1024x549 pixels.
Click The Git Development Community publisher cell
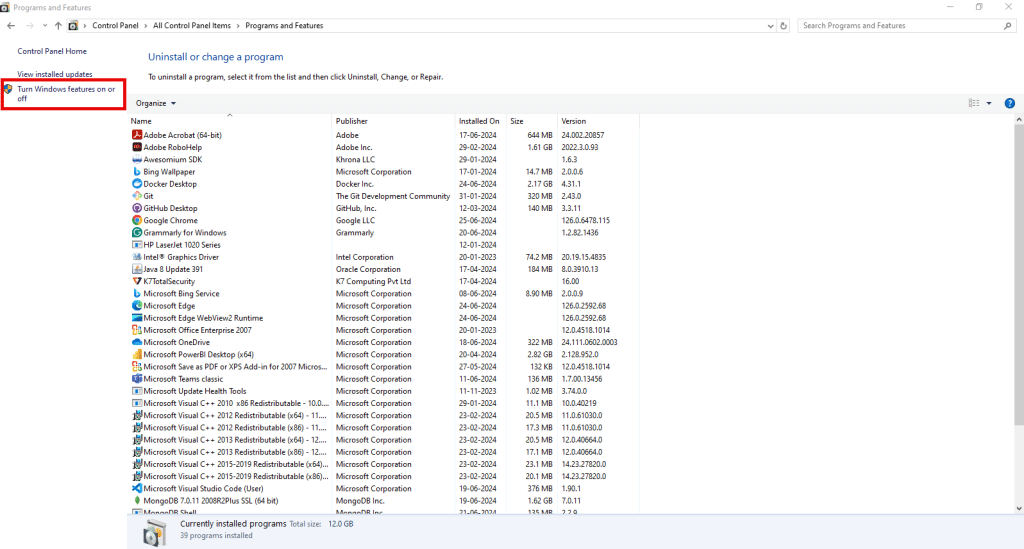click(393, 196)
